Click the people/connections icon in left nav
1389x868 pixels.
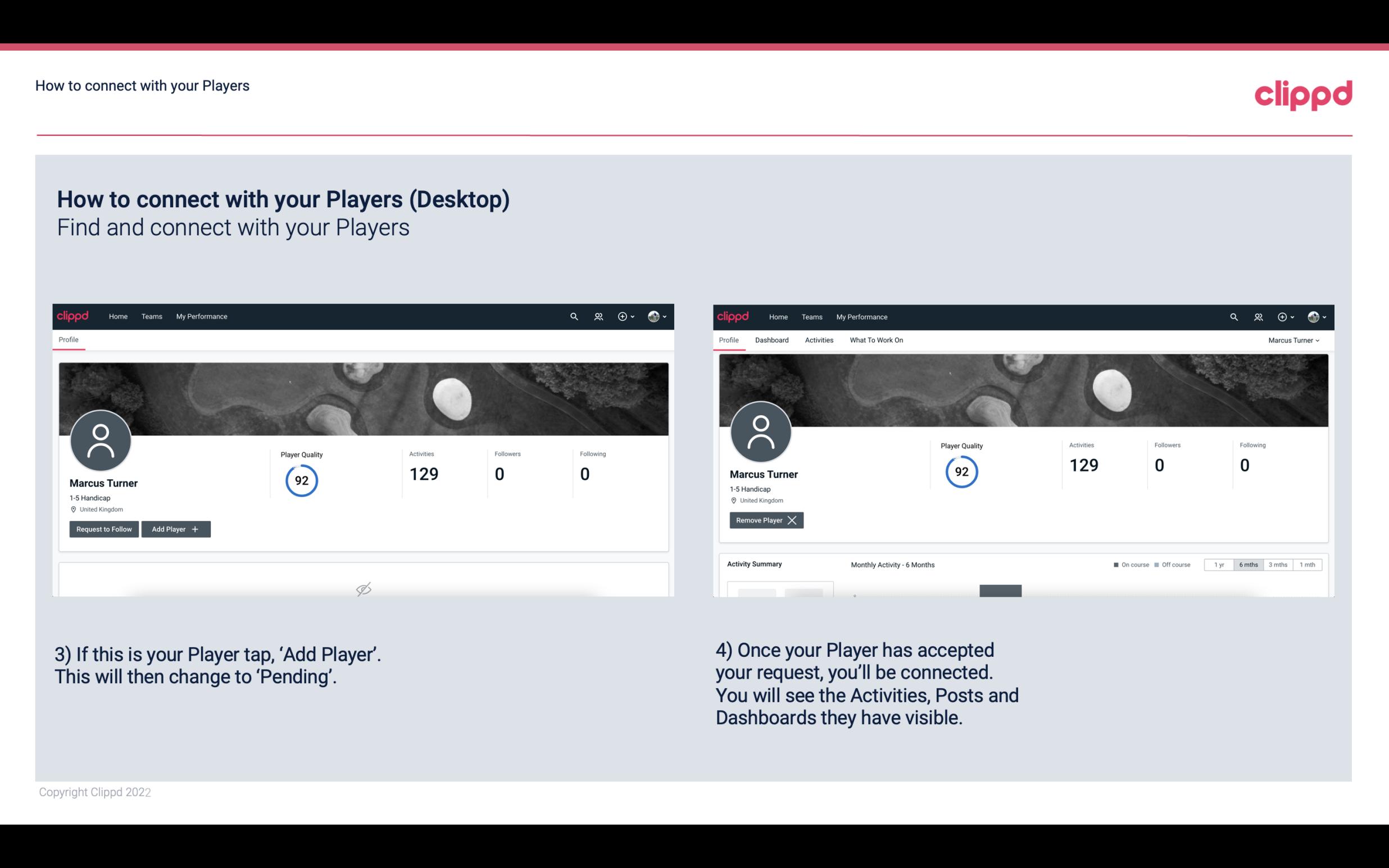pos(597,317)
